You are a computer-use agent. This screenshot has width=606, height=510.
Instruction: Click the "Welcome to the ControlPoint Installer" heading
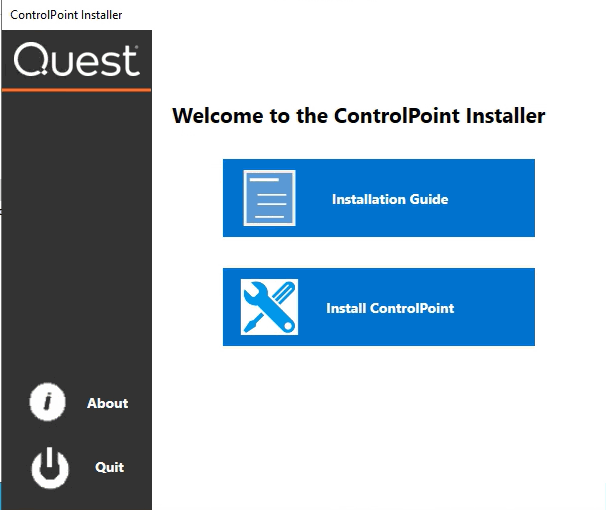coord(358,116)
